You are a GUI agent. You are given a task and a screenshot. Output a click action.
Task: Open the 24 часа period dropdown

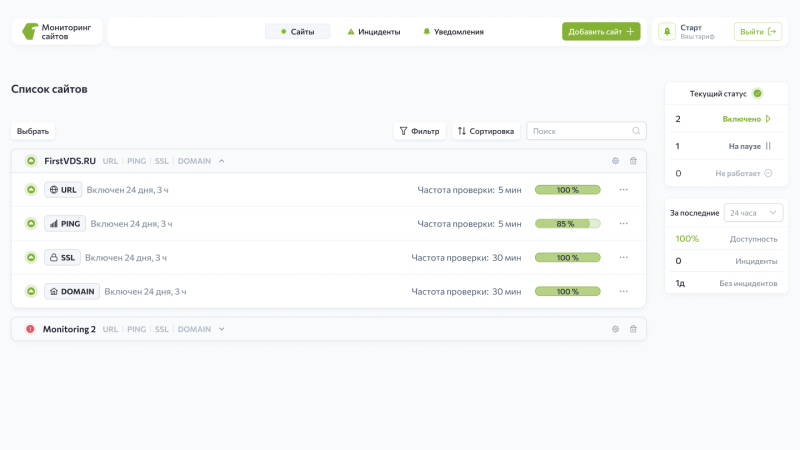pos(753,213)
